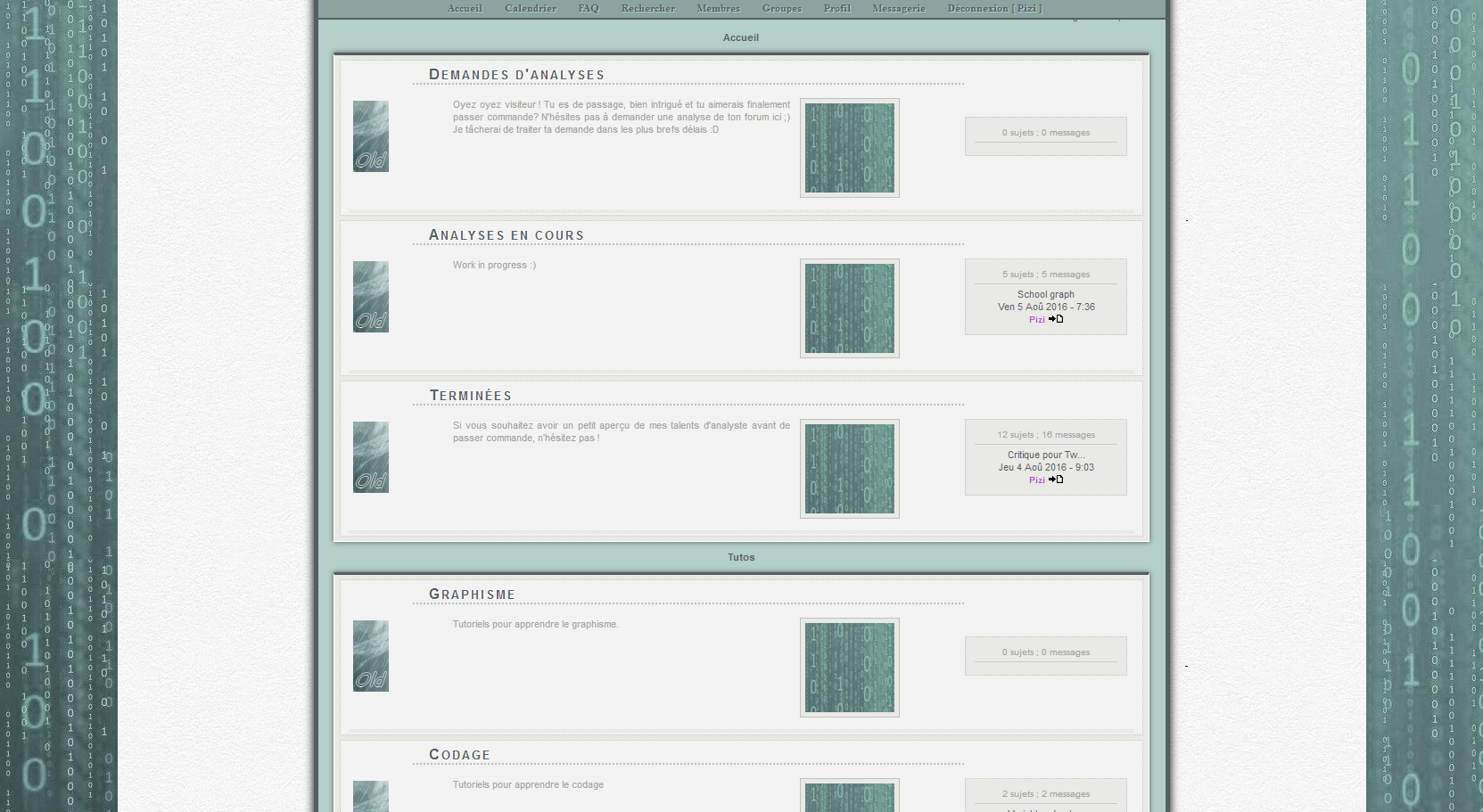Click the Tutos category heading
This screenshot has width=1483, height=812.
pyautogui.click(x=741, y=557)
